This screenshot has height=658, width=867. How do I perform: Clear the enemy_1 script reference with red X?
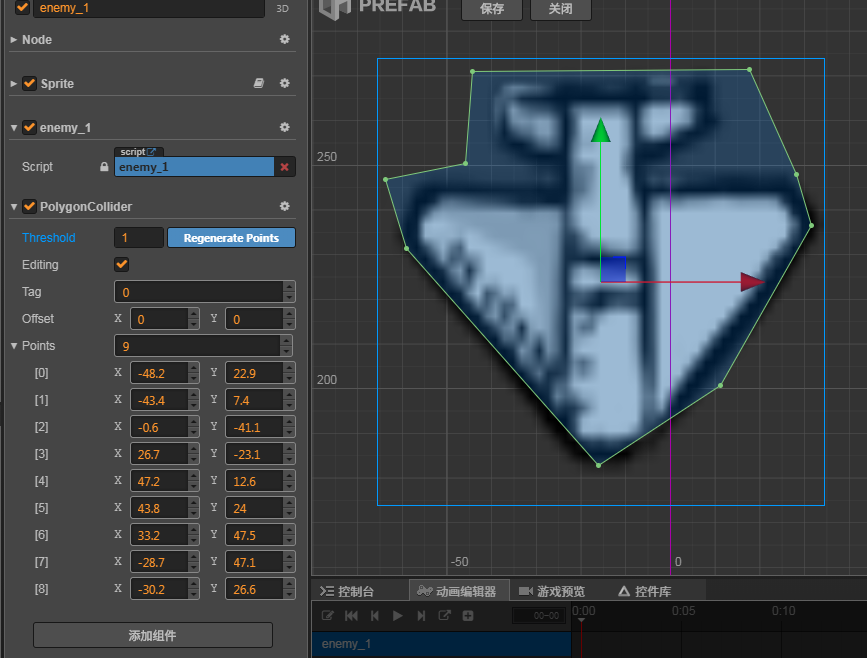coord(284,167)
